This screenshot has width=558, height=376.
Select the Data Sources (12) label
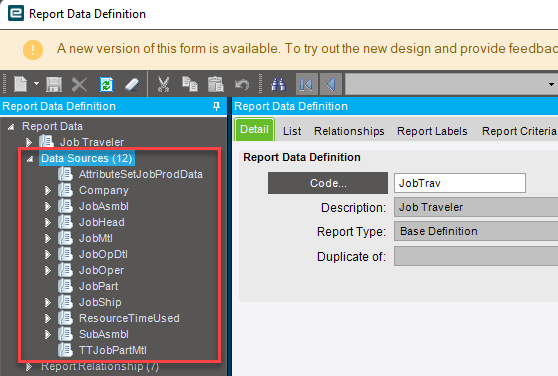click(86, 158)
